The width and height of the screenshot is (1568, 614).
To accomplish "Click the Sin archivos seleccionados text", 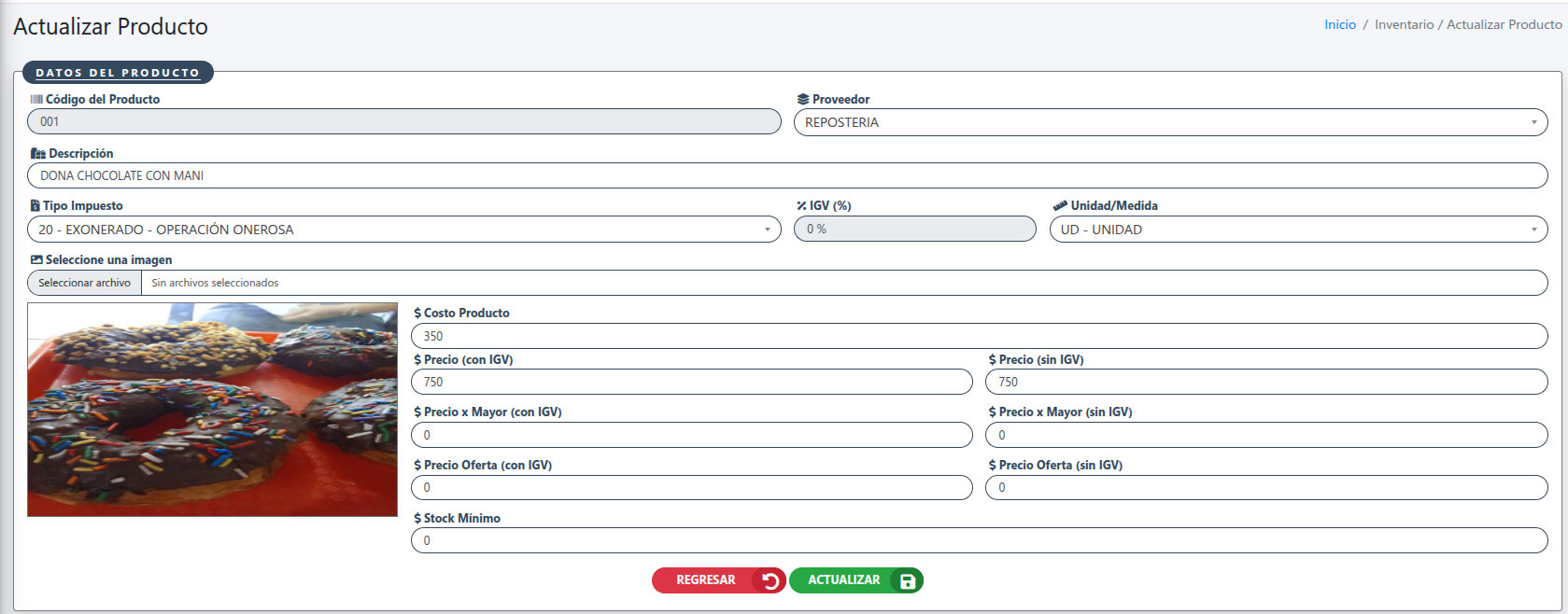I will [215, 283].
